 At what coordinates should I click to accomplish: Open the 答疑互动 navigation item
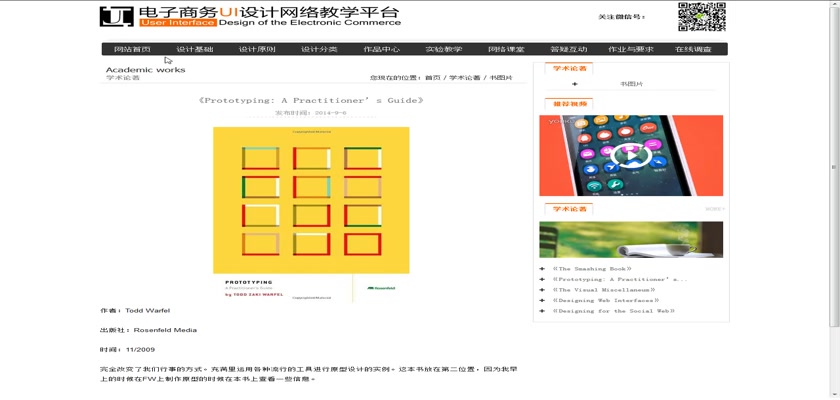[x=568, y=49]
